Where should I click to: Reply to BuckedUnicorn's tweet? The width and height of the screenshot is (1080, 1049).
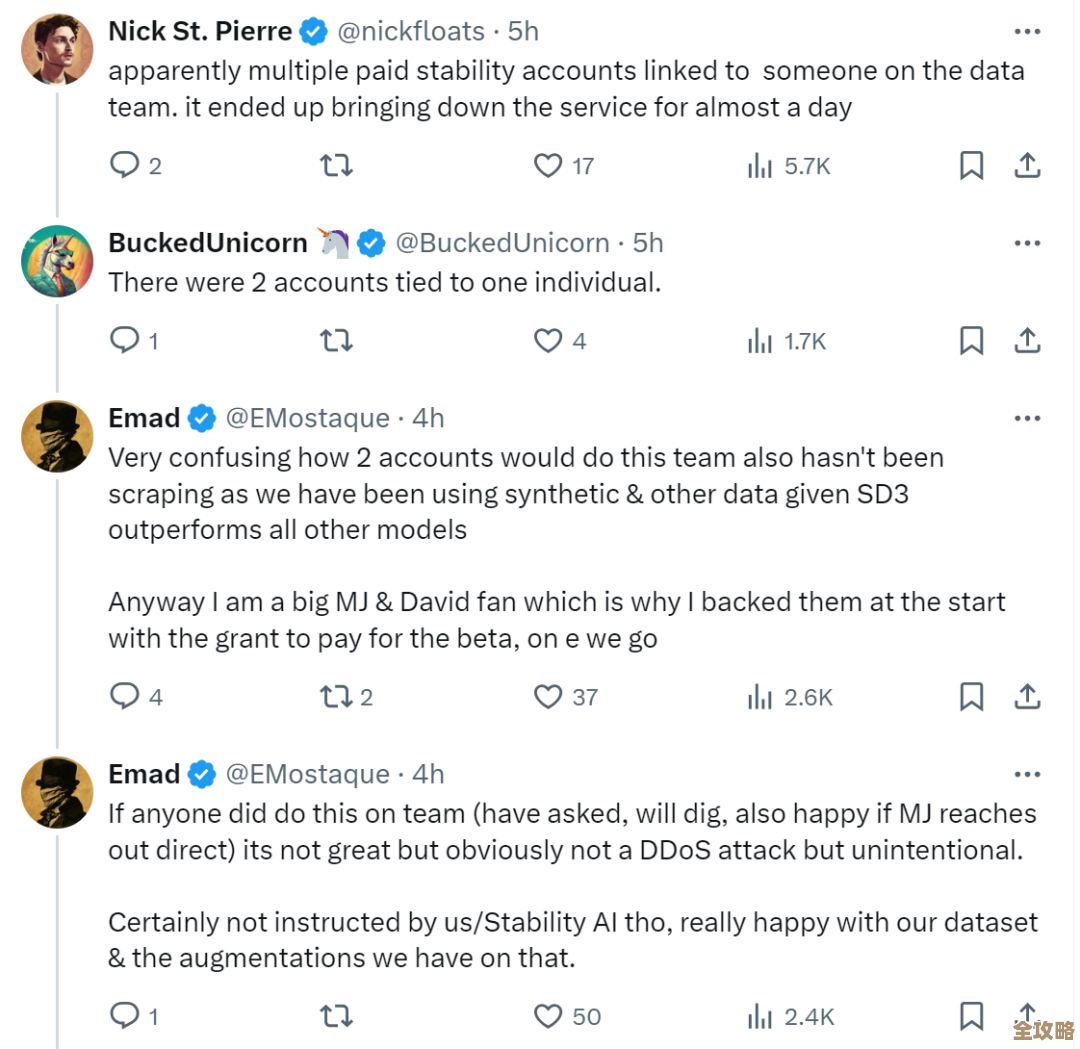[x=124, y=341]
